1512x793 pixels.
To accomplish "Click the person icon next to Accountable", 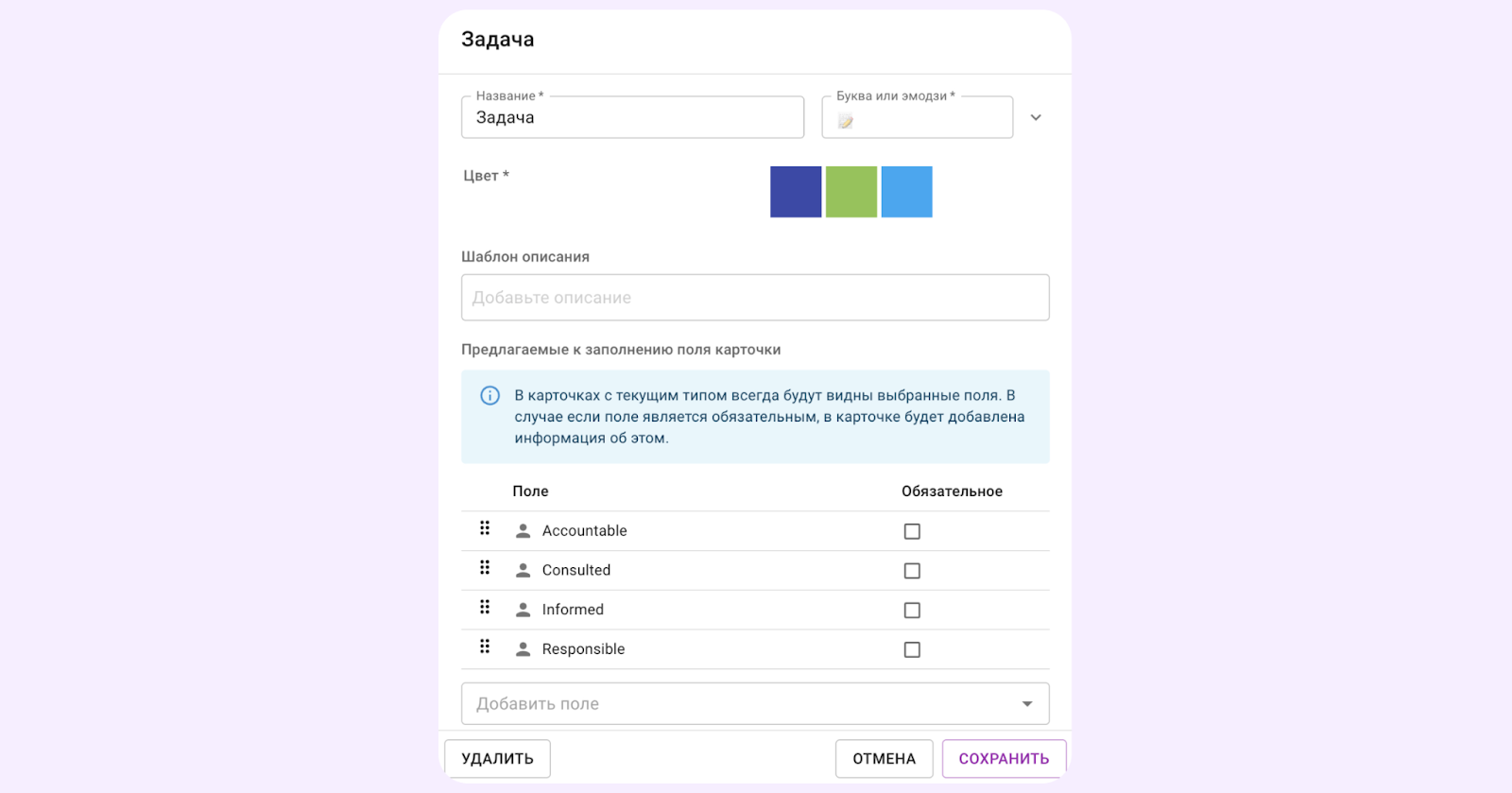I will (523, 531).
